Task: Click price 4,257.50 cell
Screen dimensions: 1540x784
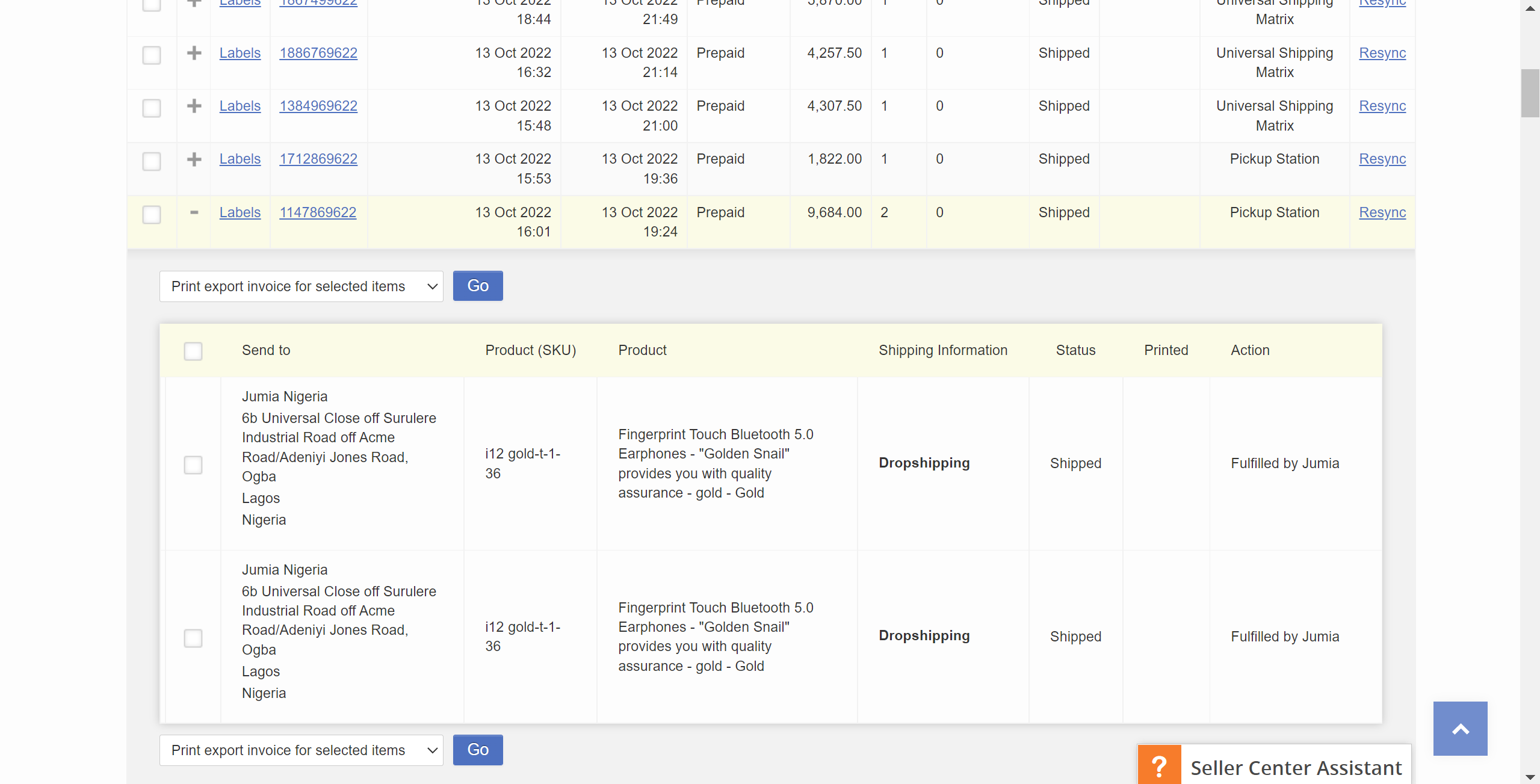Action: tap(834, 53)
